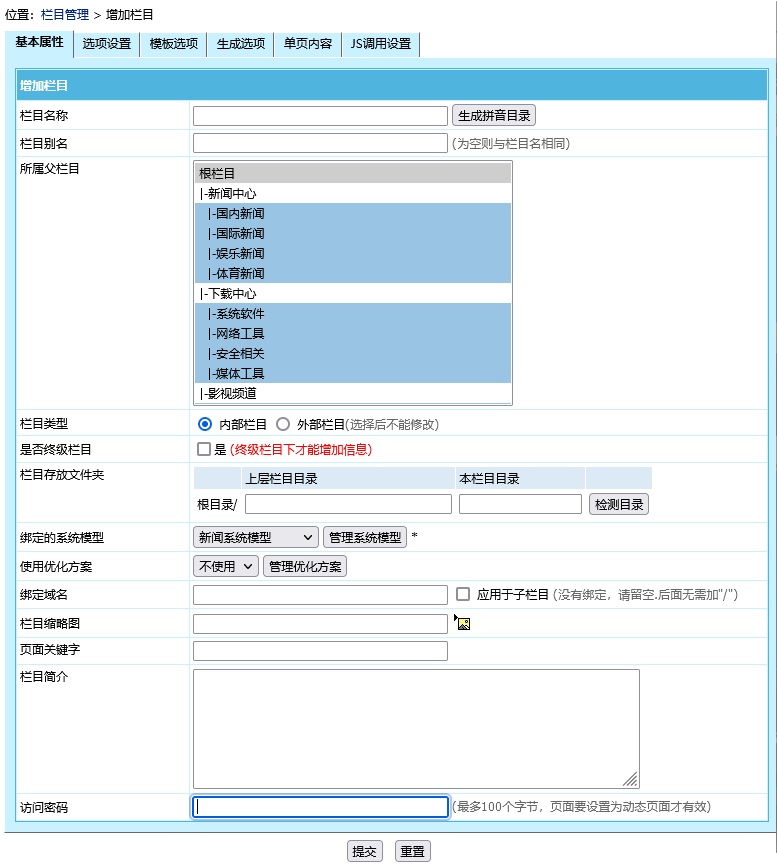The width and height of the screenshot is (777, 867).
Task: Focus the 栏目简介 textarea
Action: (x=415, y=728)
